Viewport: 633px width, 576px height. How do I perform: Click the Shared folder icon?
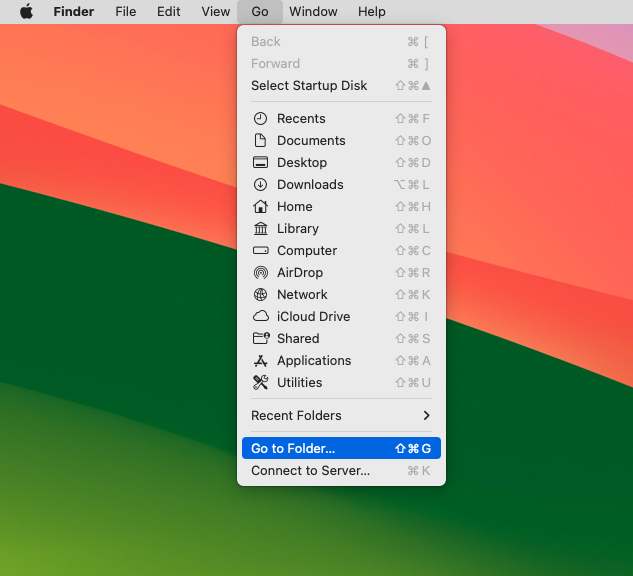pyautogui.click(x=261, y=338)
